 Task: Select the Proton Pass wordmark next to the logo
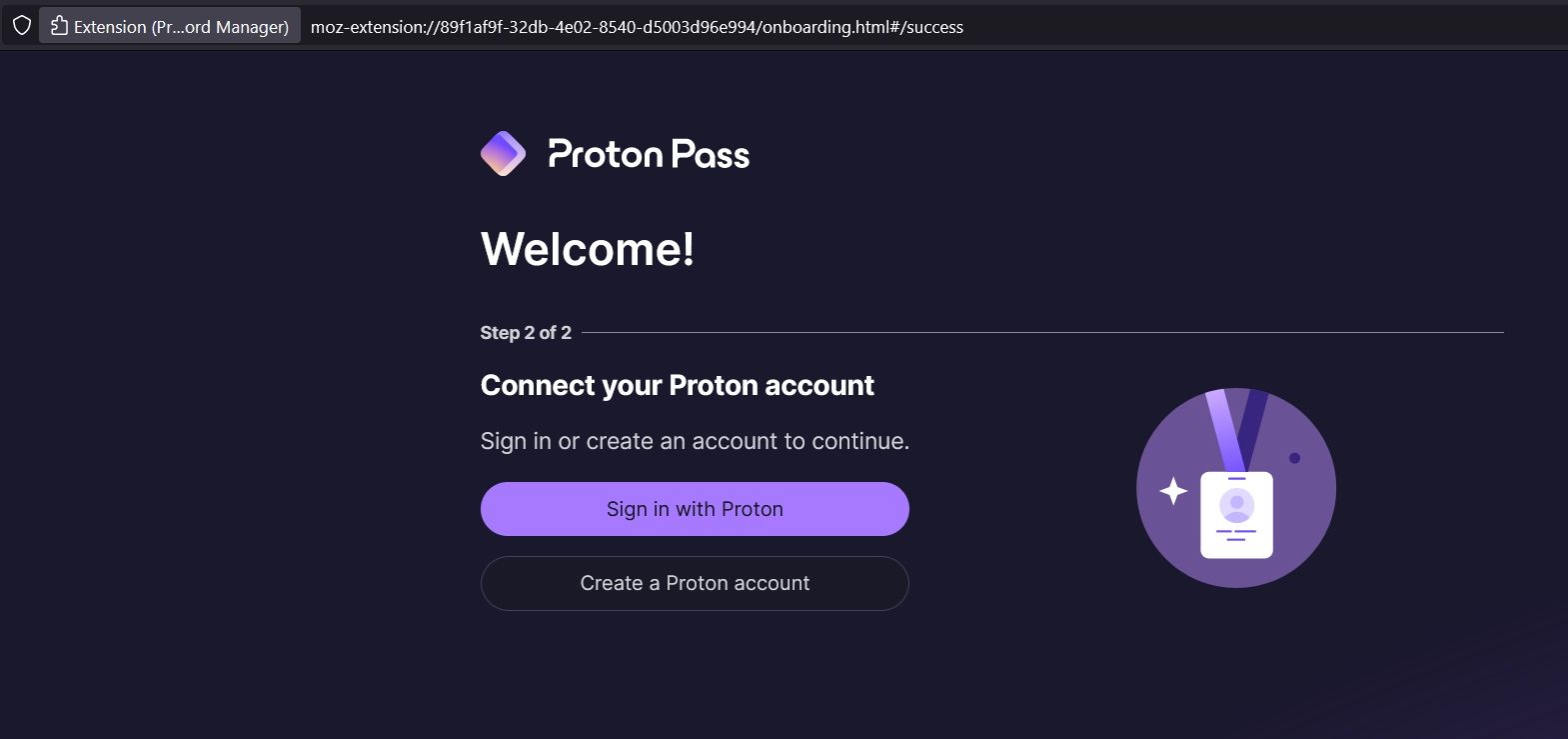pyautogui.click(x=648, y=153)
